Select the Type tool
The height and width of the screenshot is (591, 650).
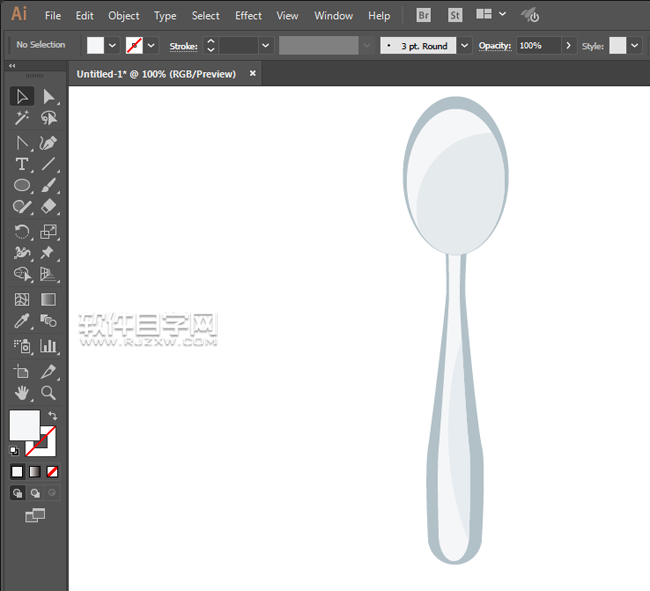coord(22,164)
